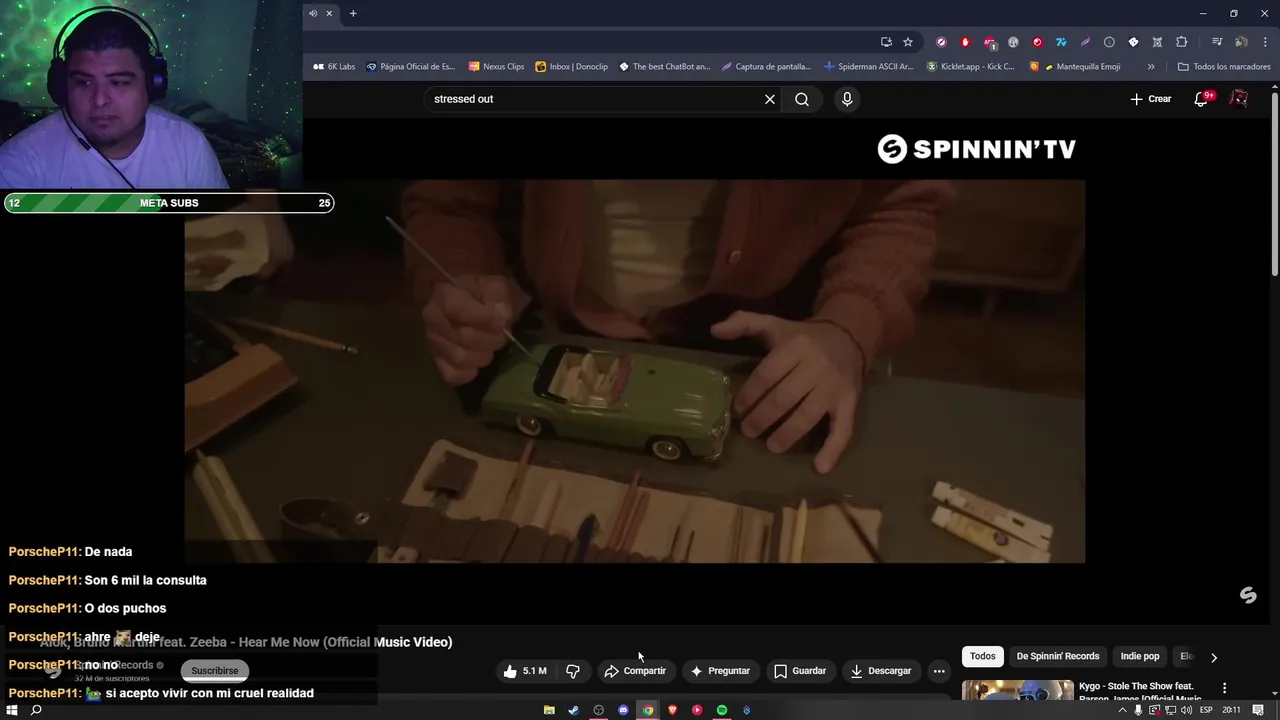
Task: Open Spotify from the taskbar
Action: (x=722, y=710)
